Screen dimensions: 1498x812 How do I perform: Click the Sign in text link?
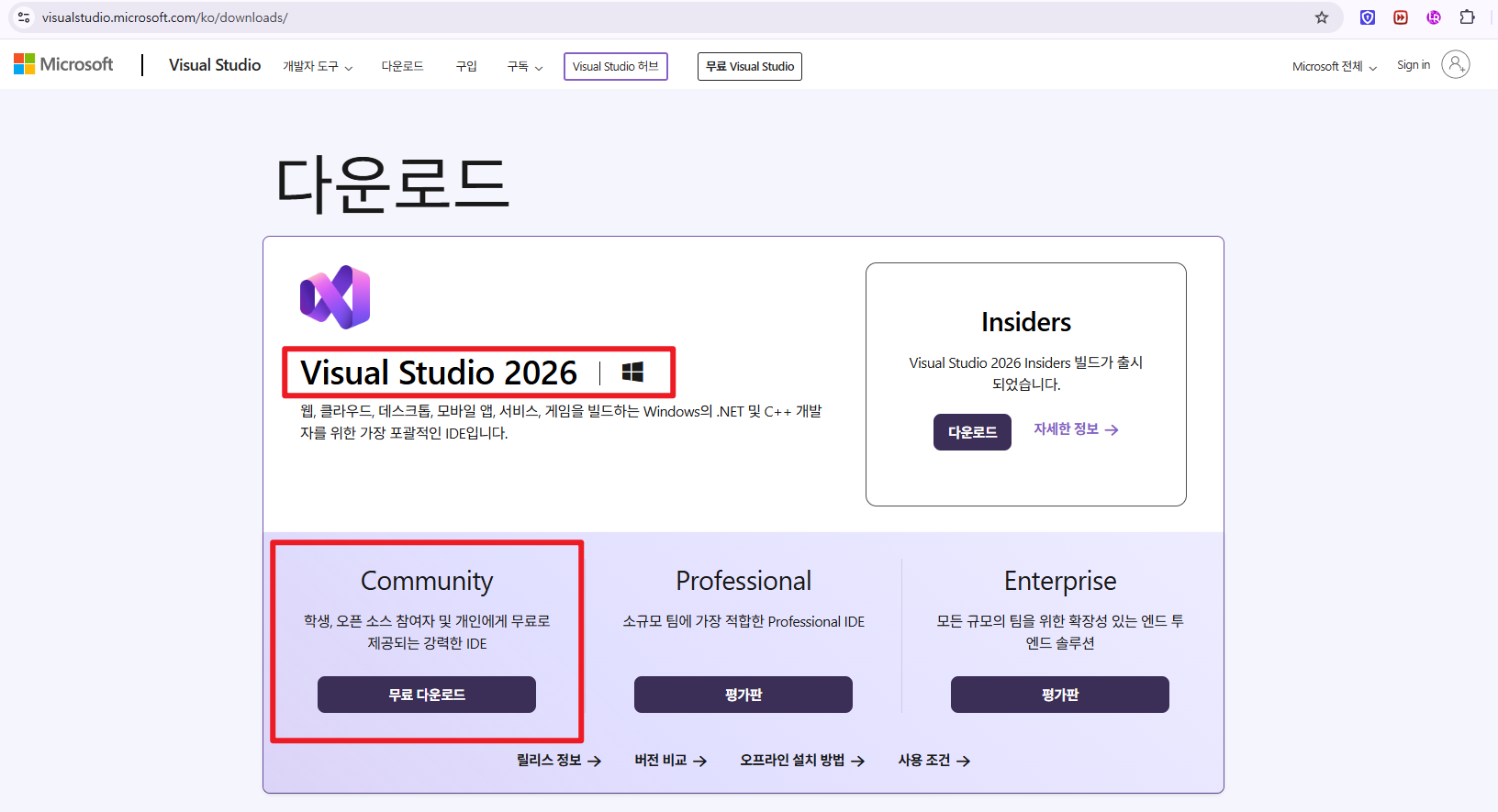coord(1414,65)
